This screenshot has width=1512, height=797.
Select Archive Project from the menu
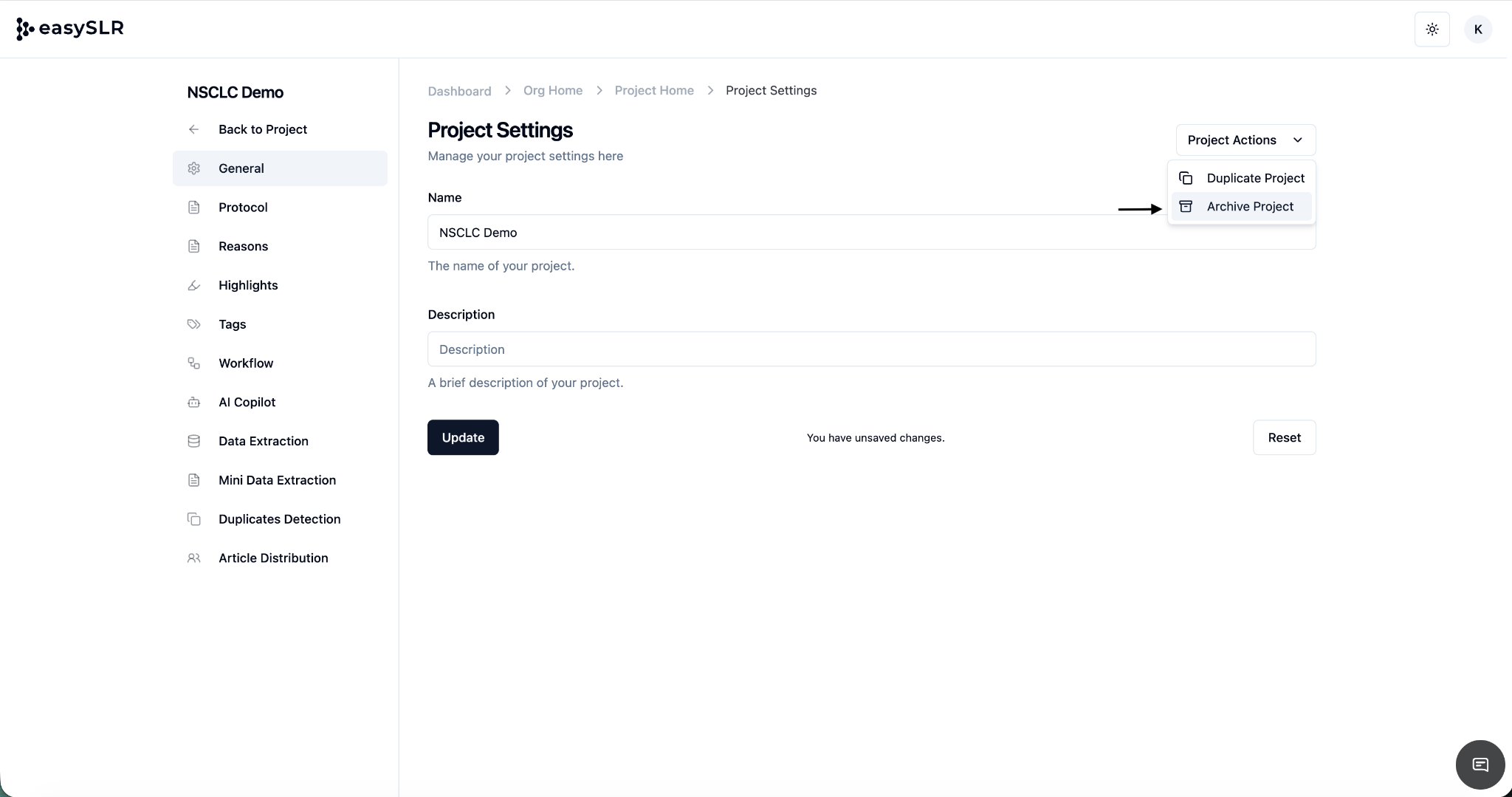point(1249,207)
